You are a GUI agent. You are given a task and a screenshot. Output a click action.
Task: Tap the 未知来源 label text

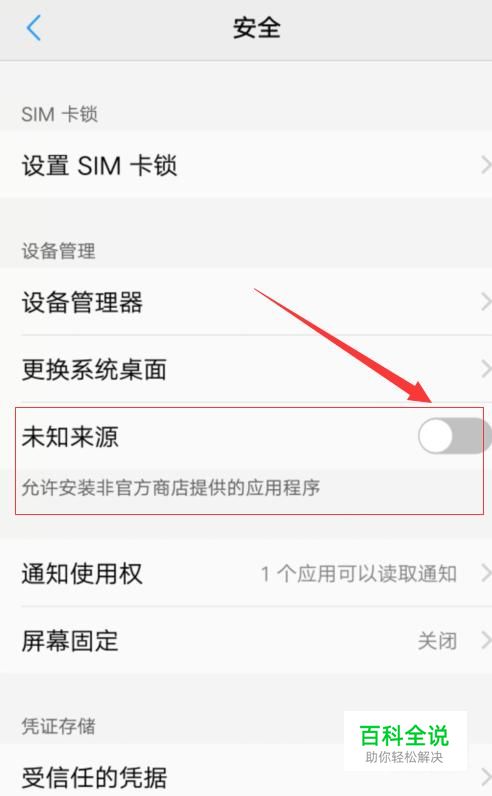(70, 437)
